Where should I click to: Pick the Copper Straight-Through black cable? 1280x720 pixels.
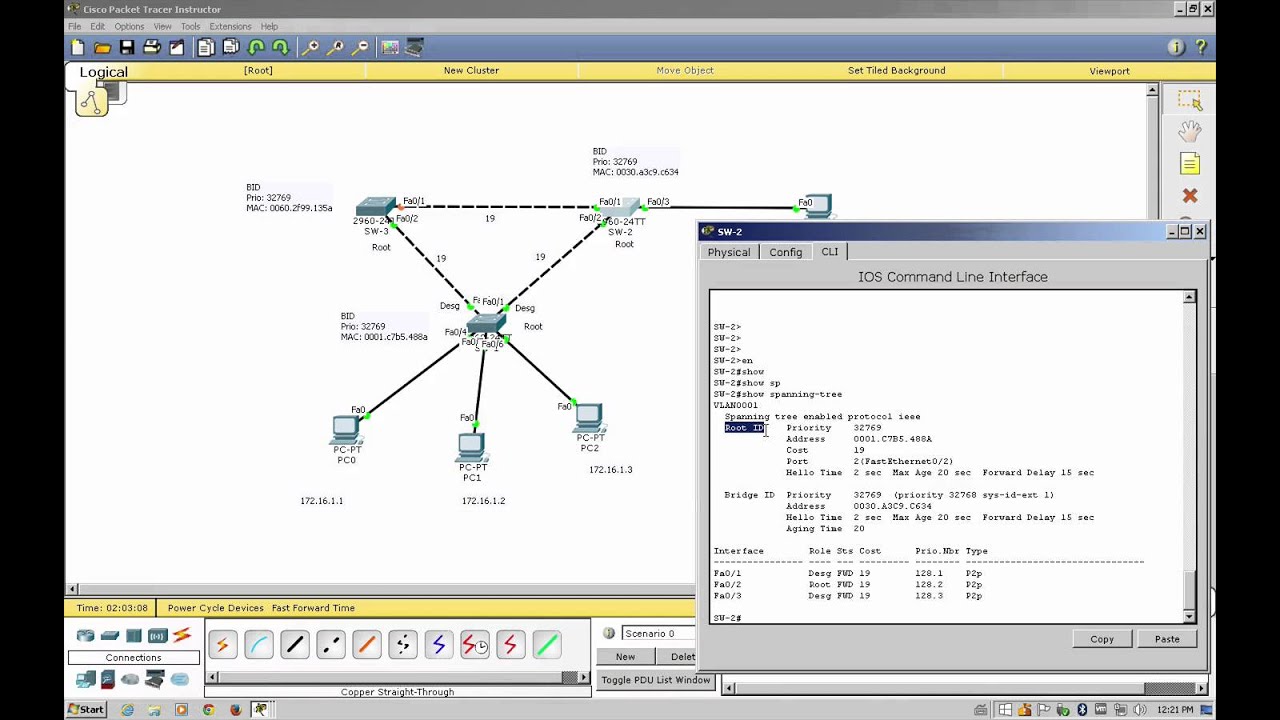pyautogui.click(x=295, y=645)
